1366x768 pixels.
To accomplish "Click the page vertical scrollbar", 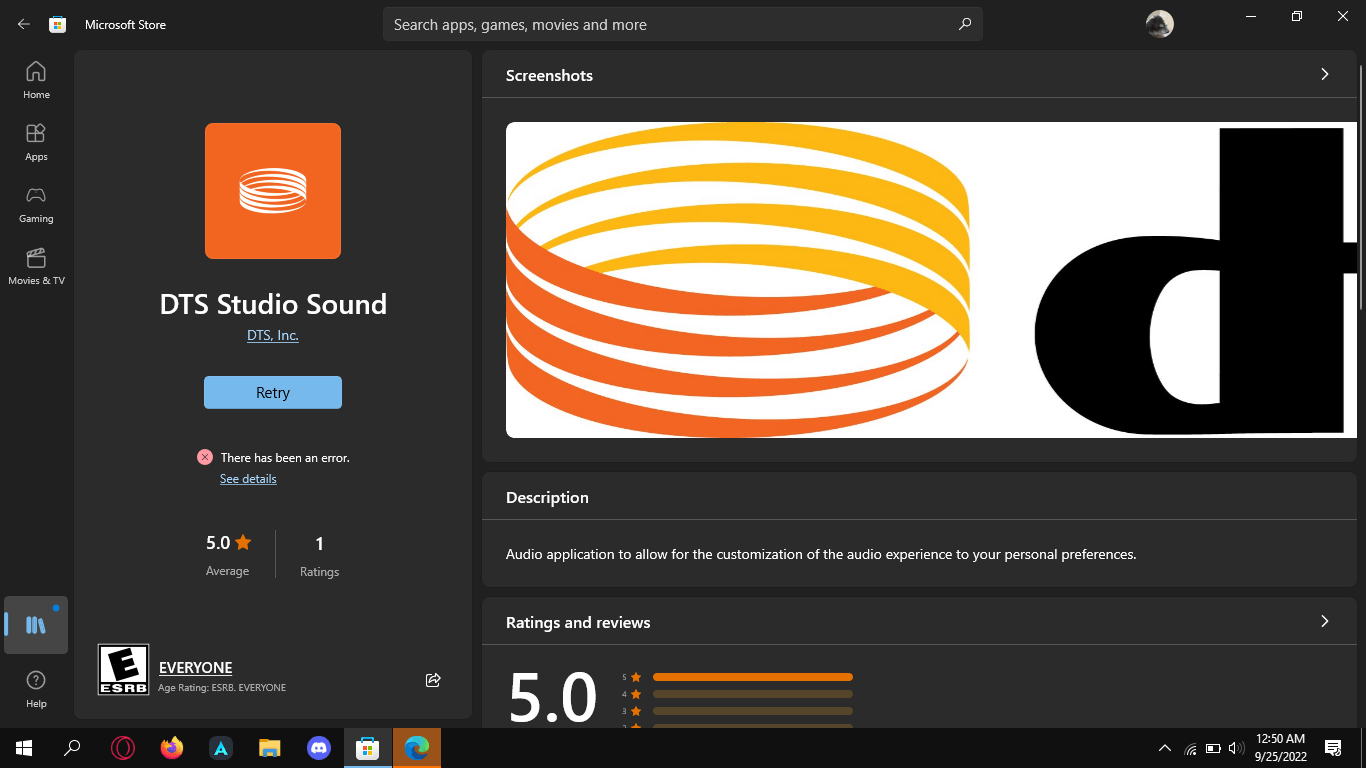I will click(1361, 187).
